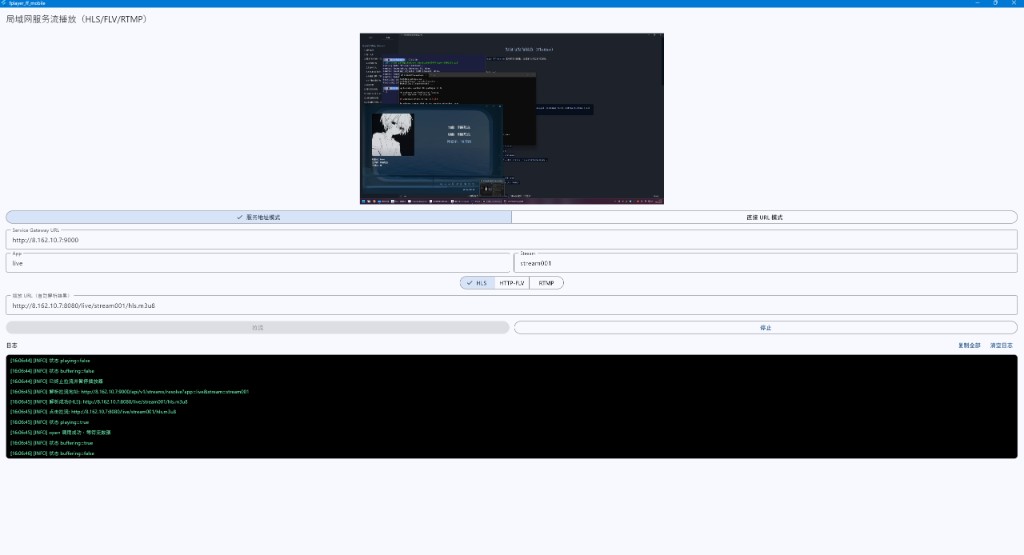The width and height of the screenshot is (1024, 555).
Task: Select the checked service-address mode segment
Action: pos(259,217)
